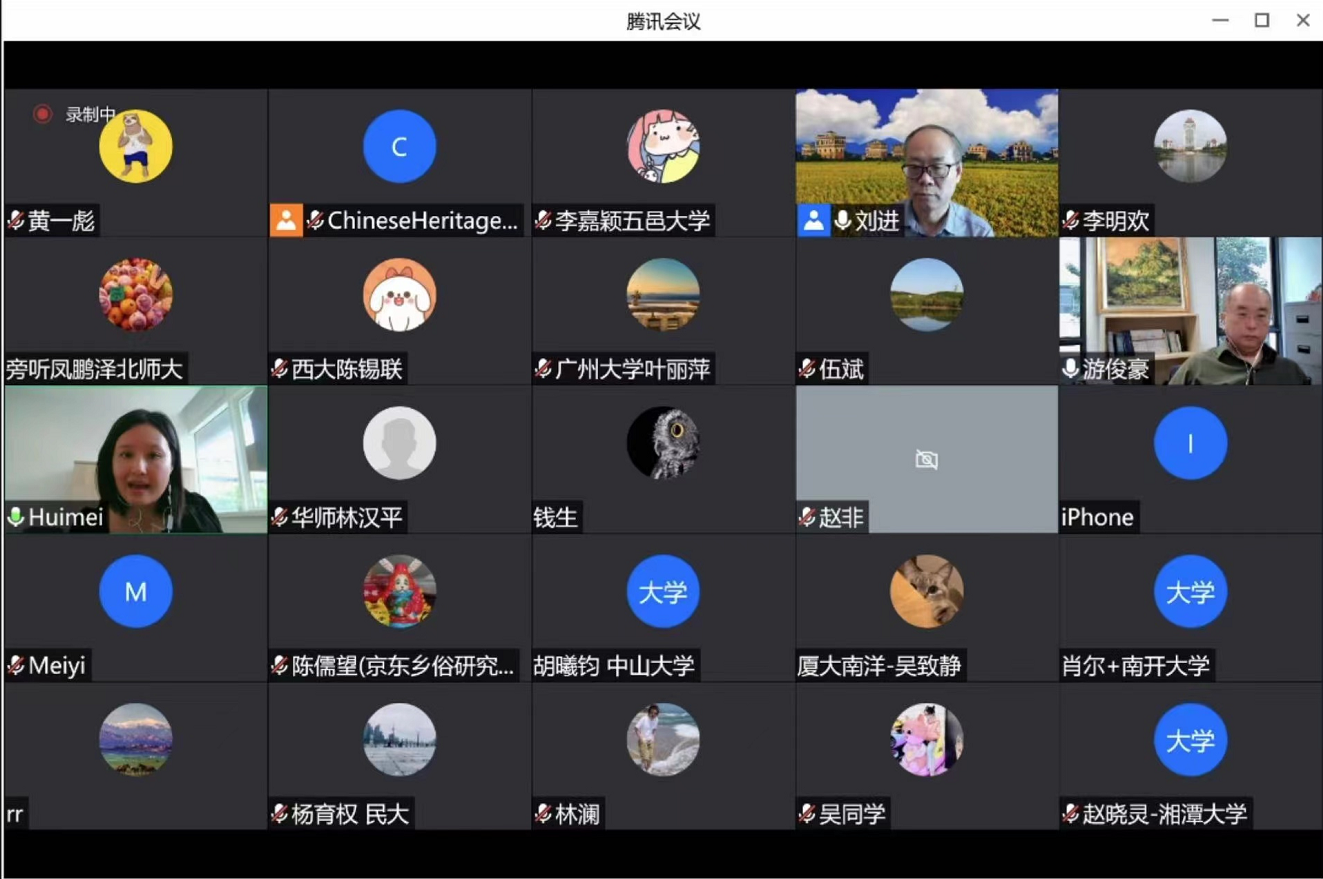Image resolution: width=1323 pixels, height=879 pixels.
Task: Click the muted microphone icon beside 黄一彪
Action: pos(16,221)
